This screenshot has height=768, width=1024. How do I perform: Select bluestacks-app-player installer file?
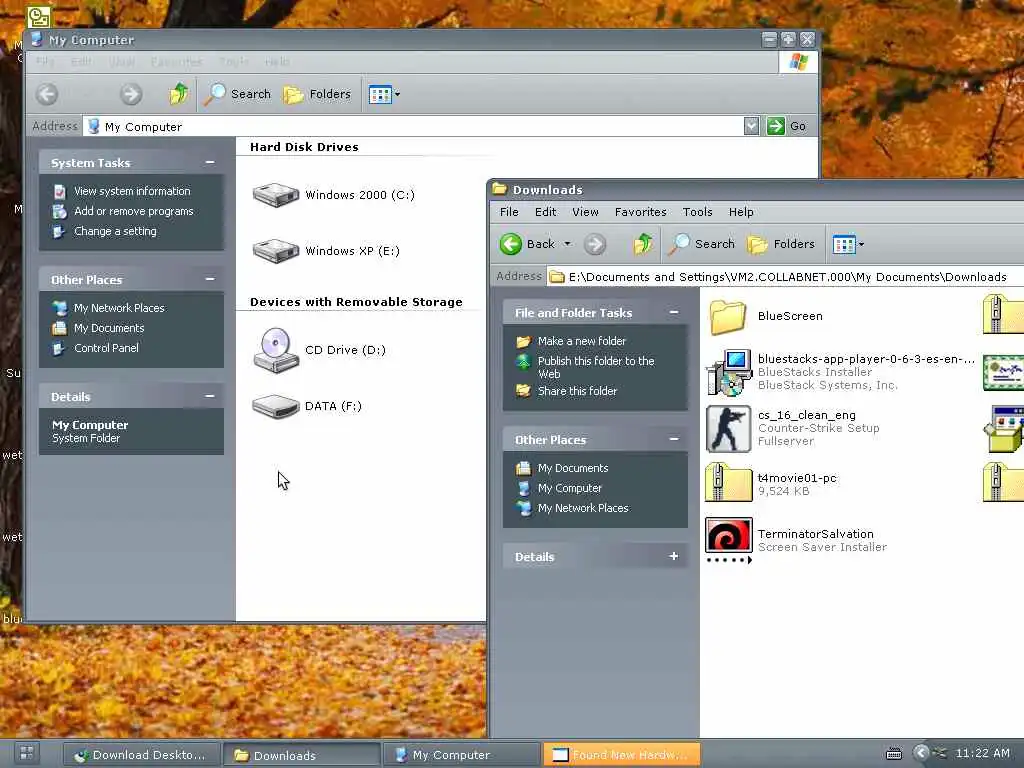[x=840, y=372]
